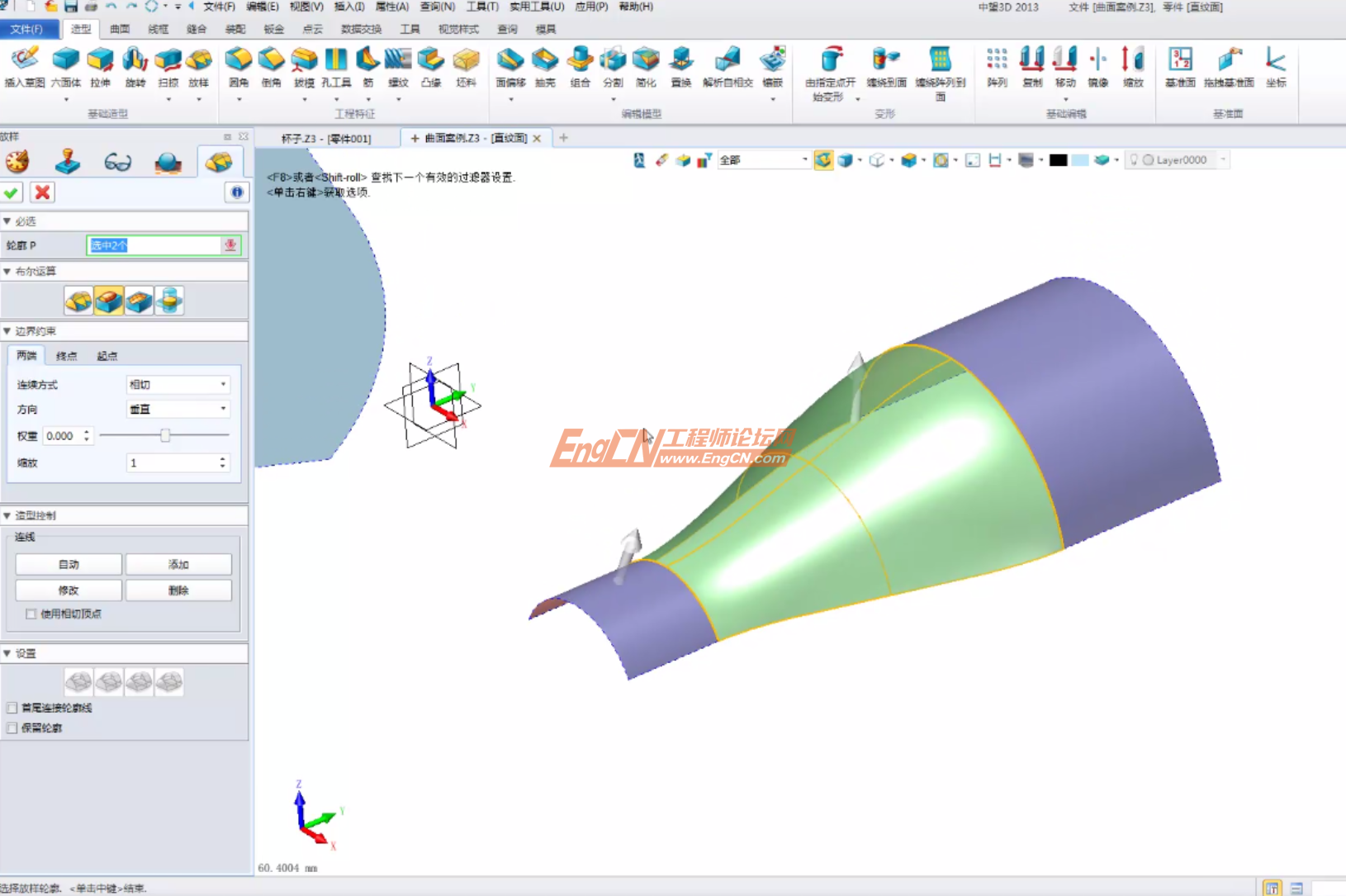Select the 镜像 (Mirror) tool
The height and width of the screenshot is (896, 1346).
click(1098, 66)
